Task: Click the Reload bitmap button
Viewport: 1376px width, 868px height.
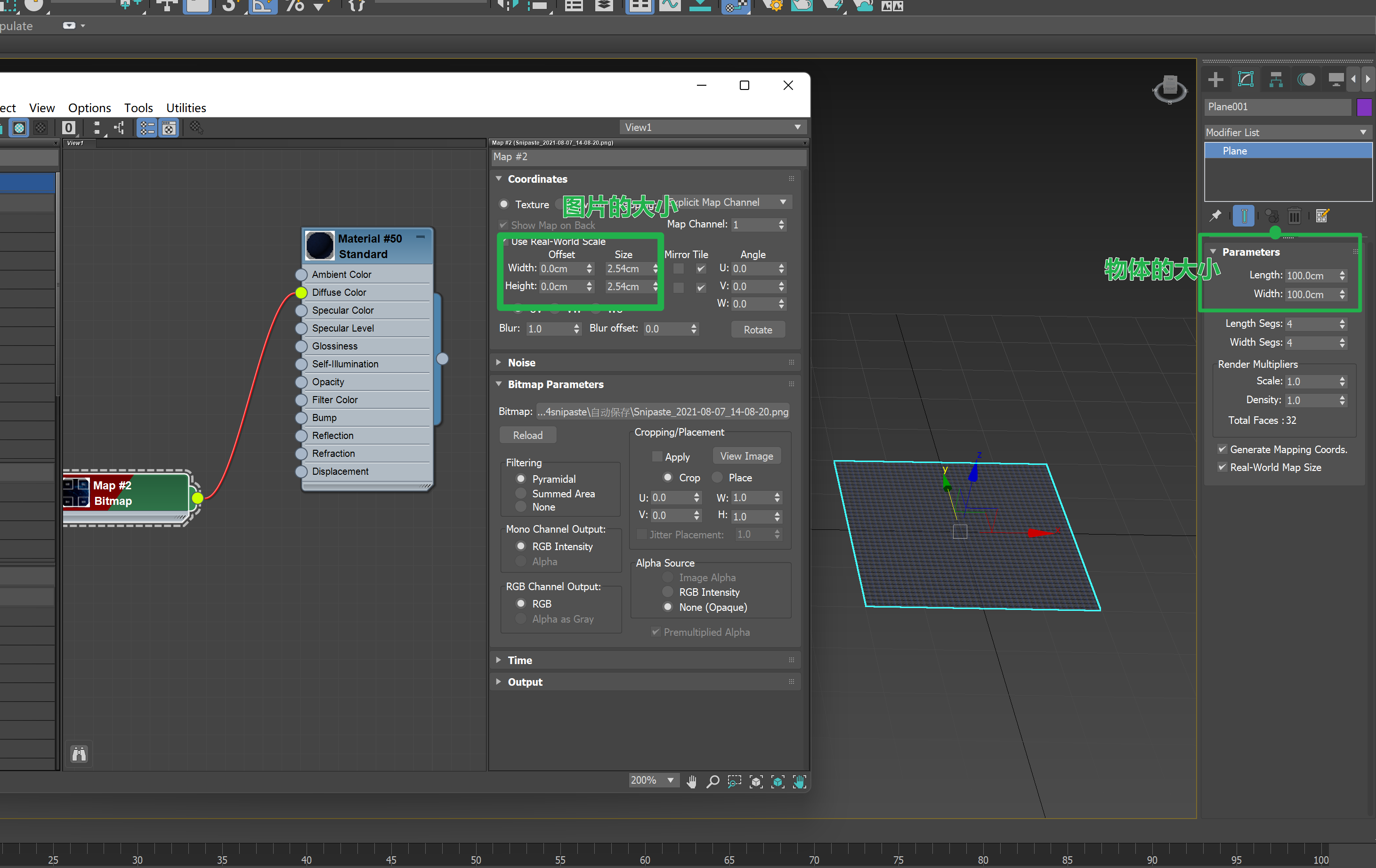Action: tap(527, 435)
